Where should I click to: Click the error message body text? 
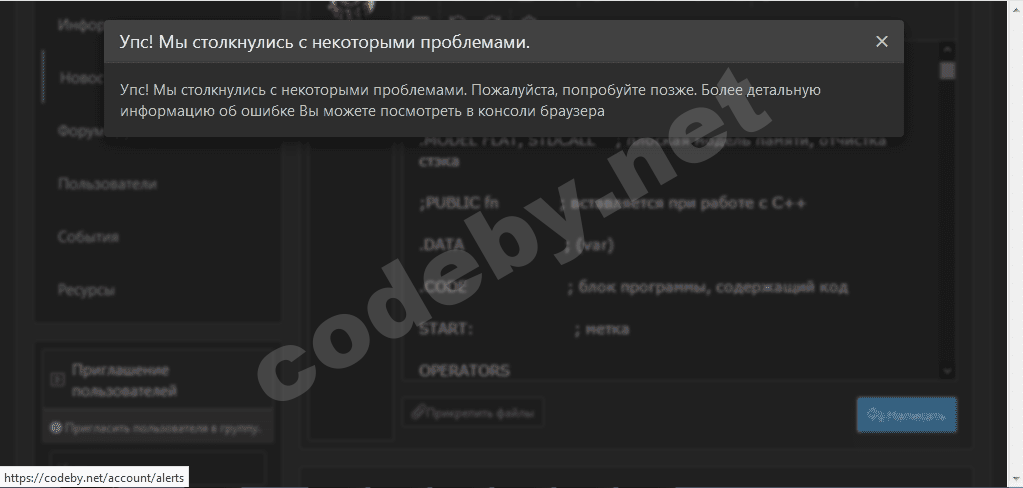470,100
